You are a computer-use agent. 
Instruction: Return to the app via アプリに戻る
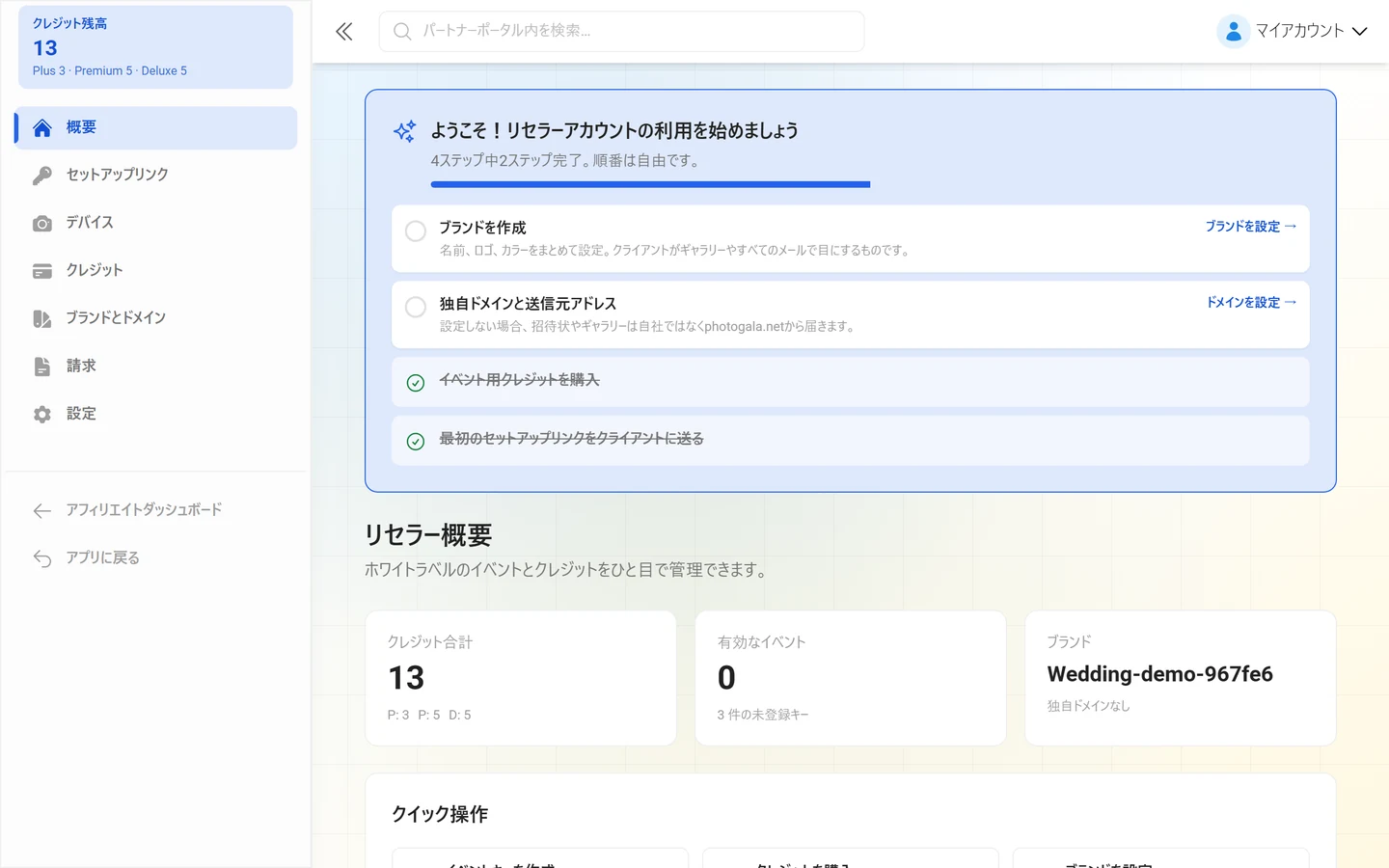156,558
